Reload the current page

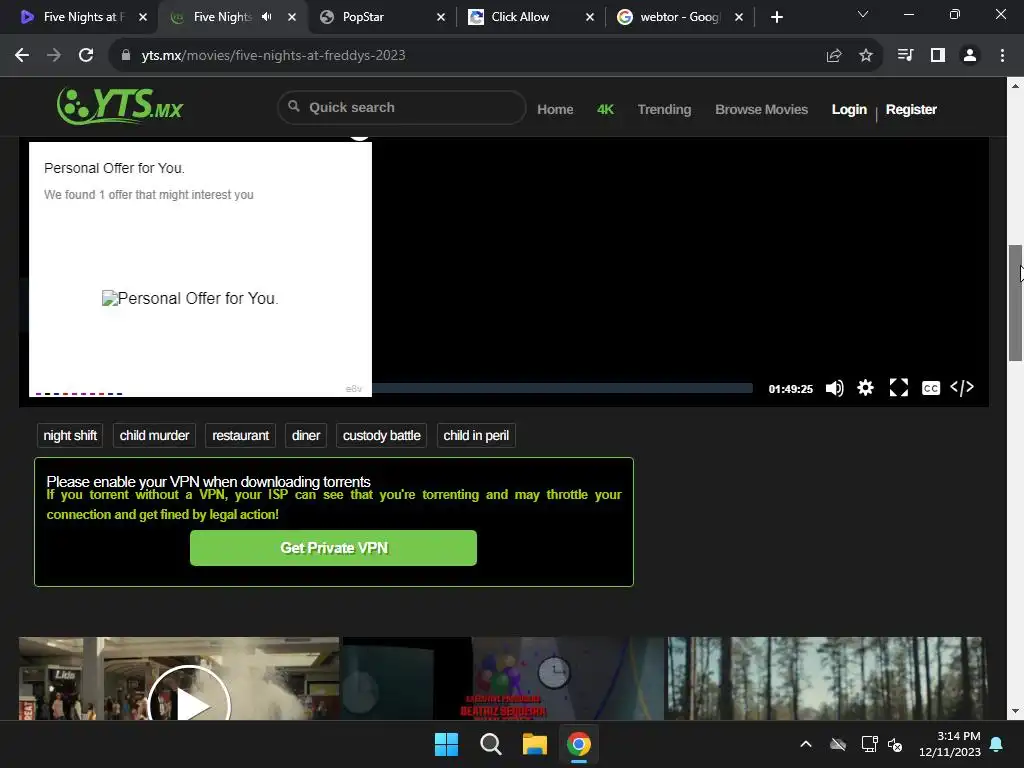tap(86, 56)
